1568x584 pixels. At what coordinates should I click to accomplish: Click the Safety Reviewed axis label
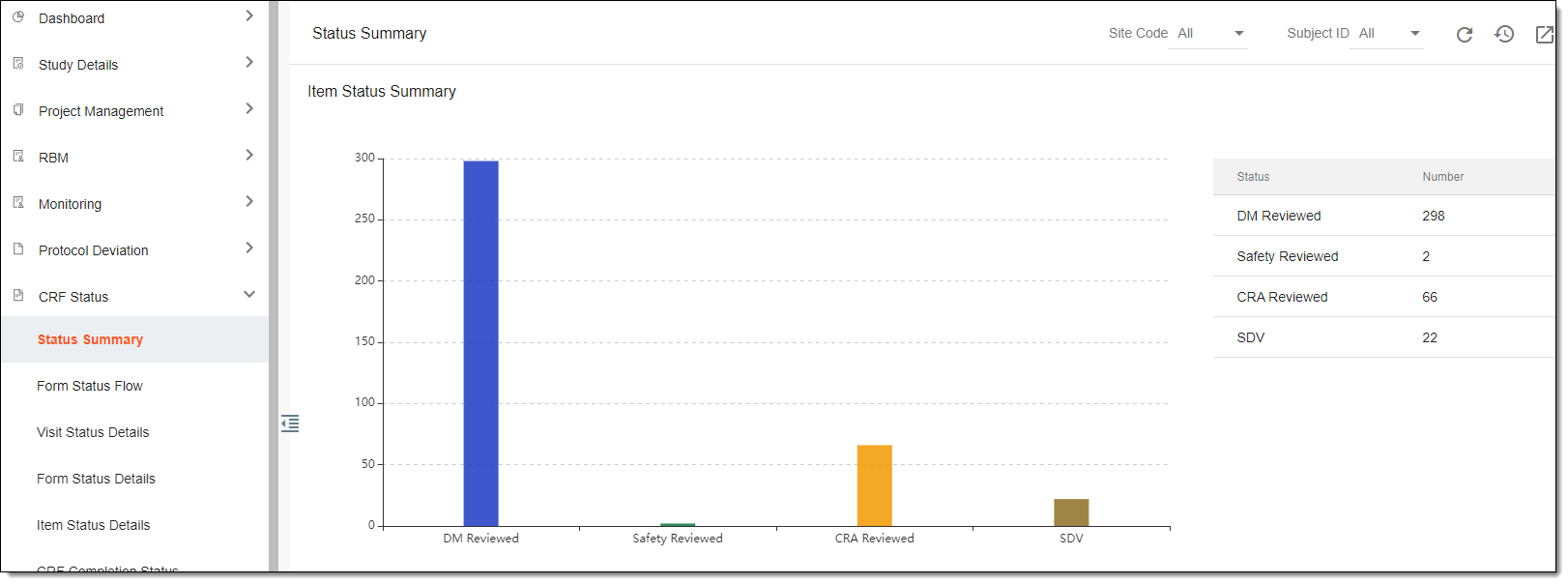pyautogui.click(x=678, y=539)
